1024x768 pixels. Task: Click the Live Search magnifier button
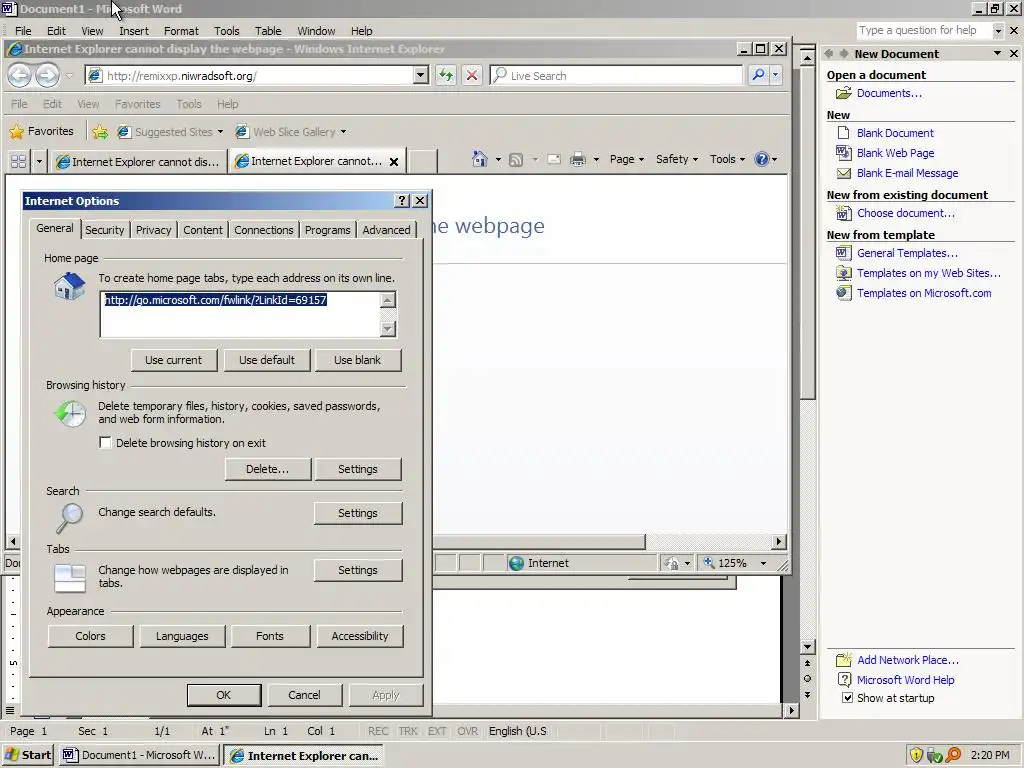click(x=758, y=75)
